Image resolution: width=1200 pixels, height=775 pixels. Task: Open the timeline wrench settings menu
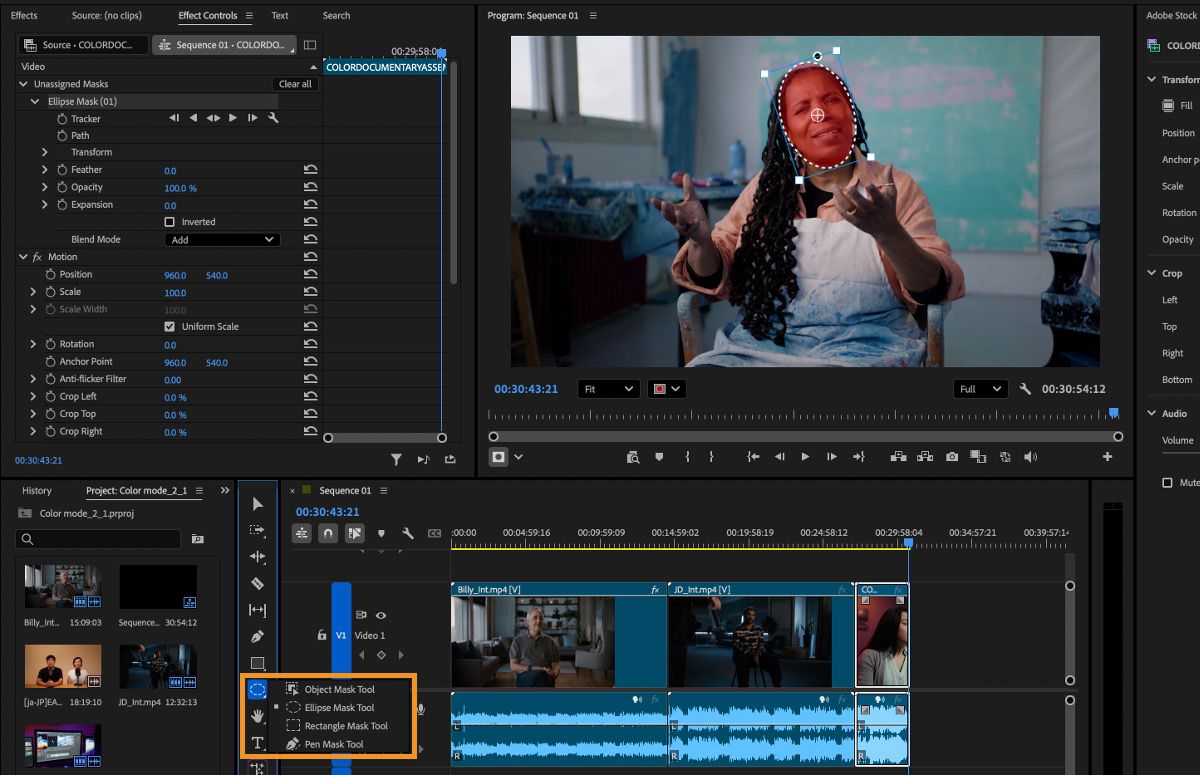pos(408,533)
